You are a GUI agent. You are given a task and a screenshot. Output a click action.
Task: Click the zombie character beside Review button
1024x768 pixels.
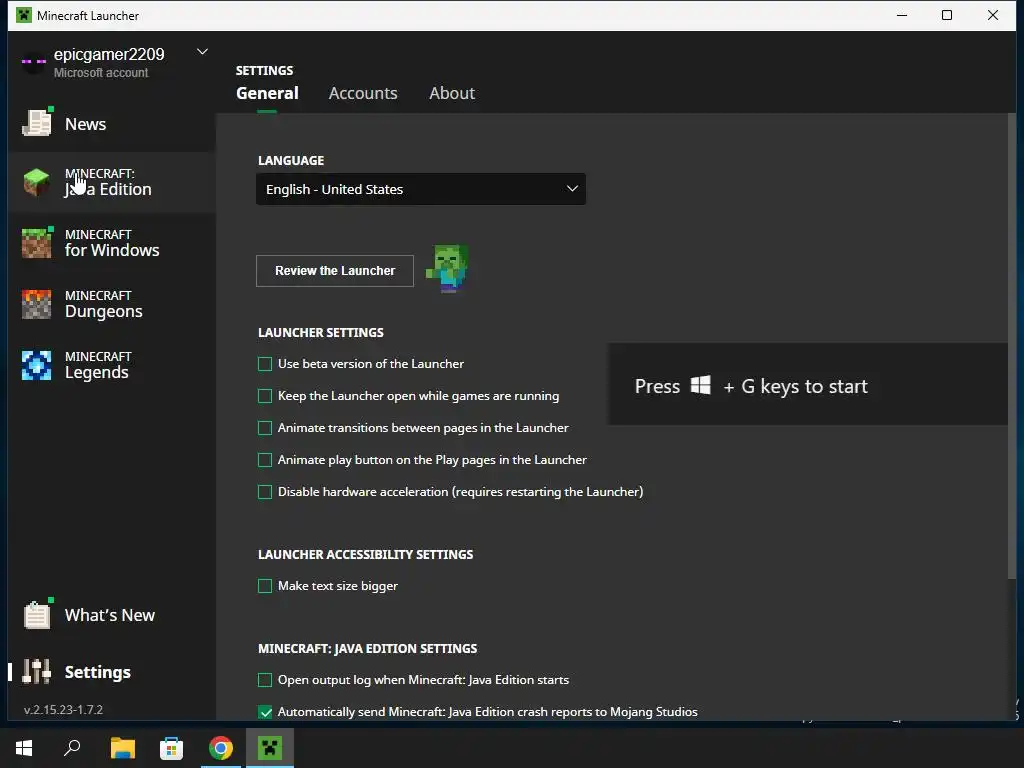click(x=448, y=268)
